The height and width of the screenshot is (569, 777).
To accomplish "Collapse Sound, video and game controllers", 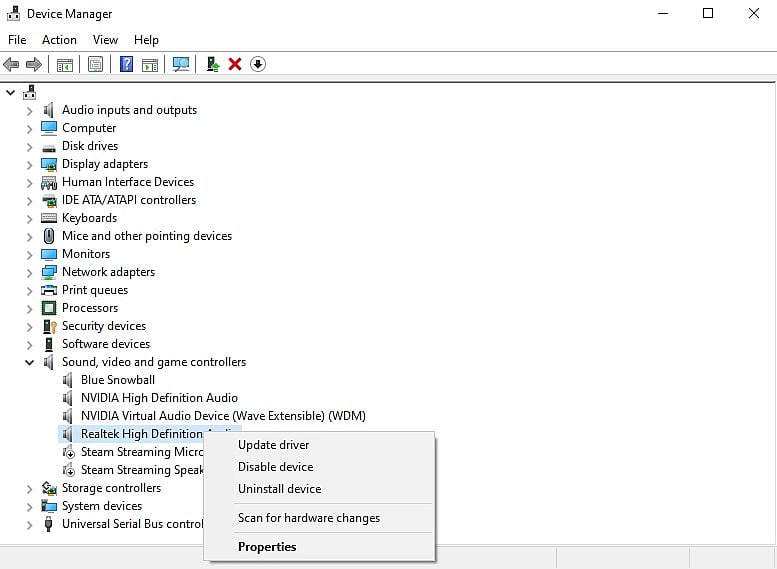I will [29, 363].
